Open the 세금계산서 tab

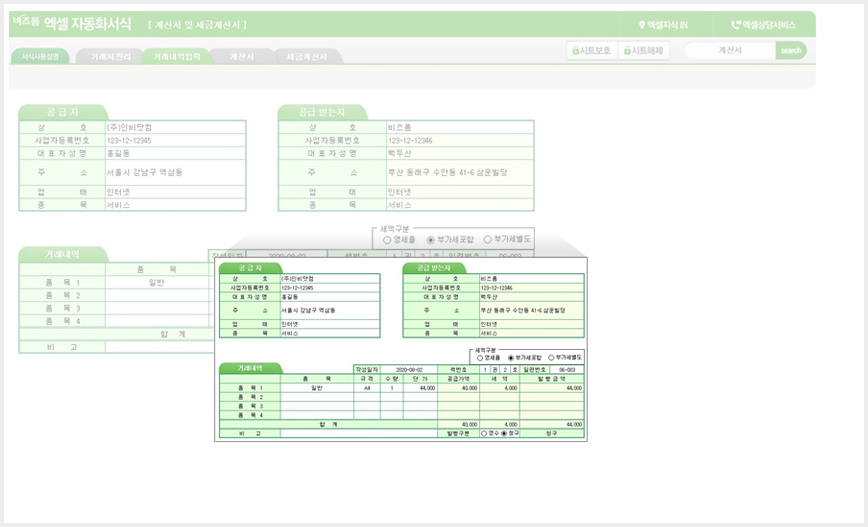pyautogui.click(x=306, y=56)
